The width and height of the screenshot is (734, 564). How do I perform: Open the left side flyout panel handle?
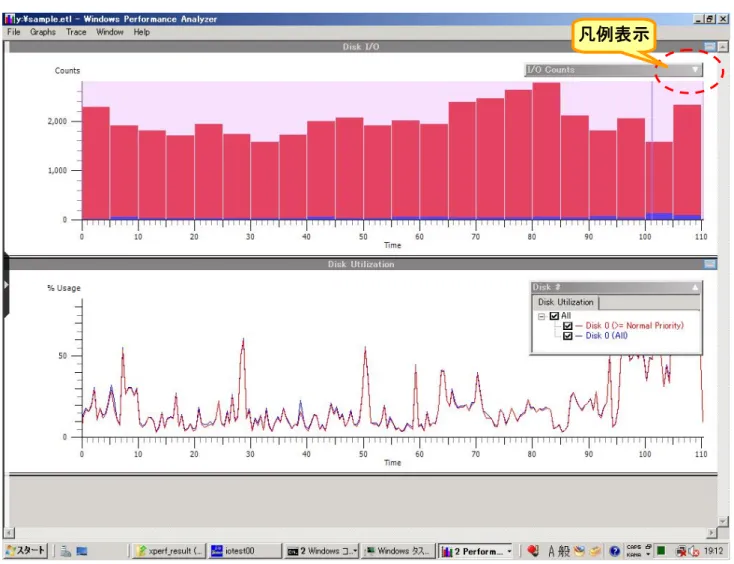(6, 285)
